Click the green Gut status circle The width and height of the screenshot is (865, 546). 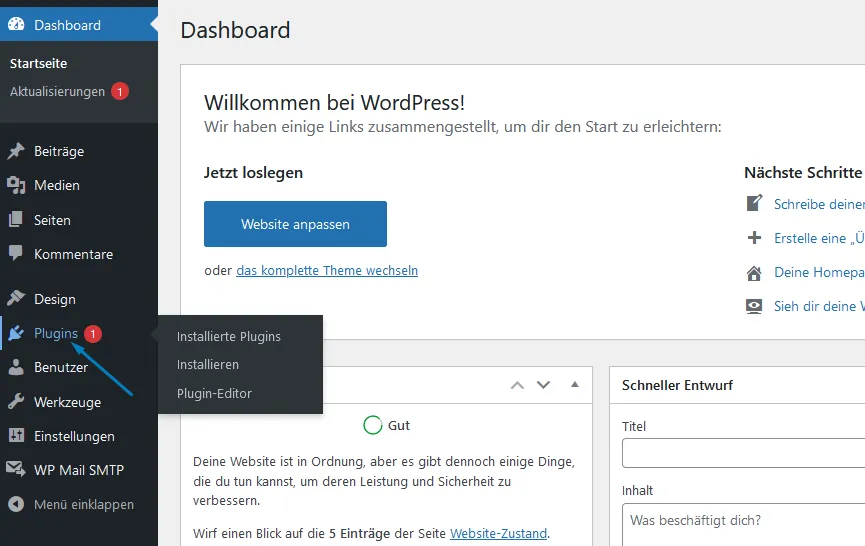click(x=373, y=425)
